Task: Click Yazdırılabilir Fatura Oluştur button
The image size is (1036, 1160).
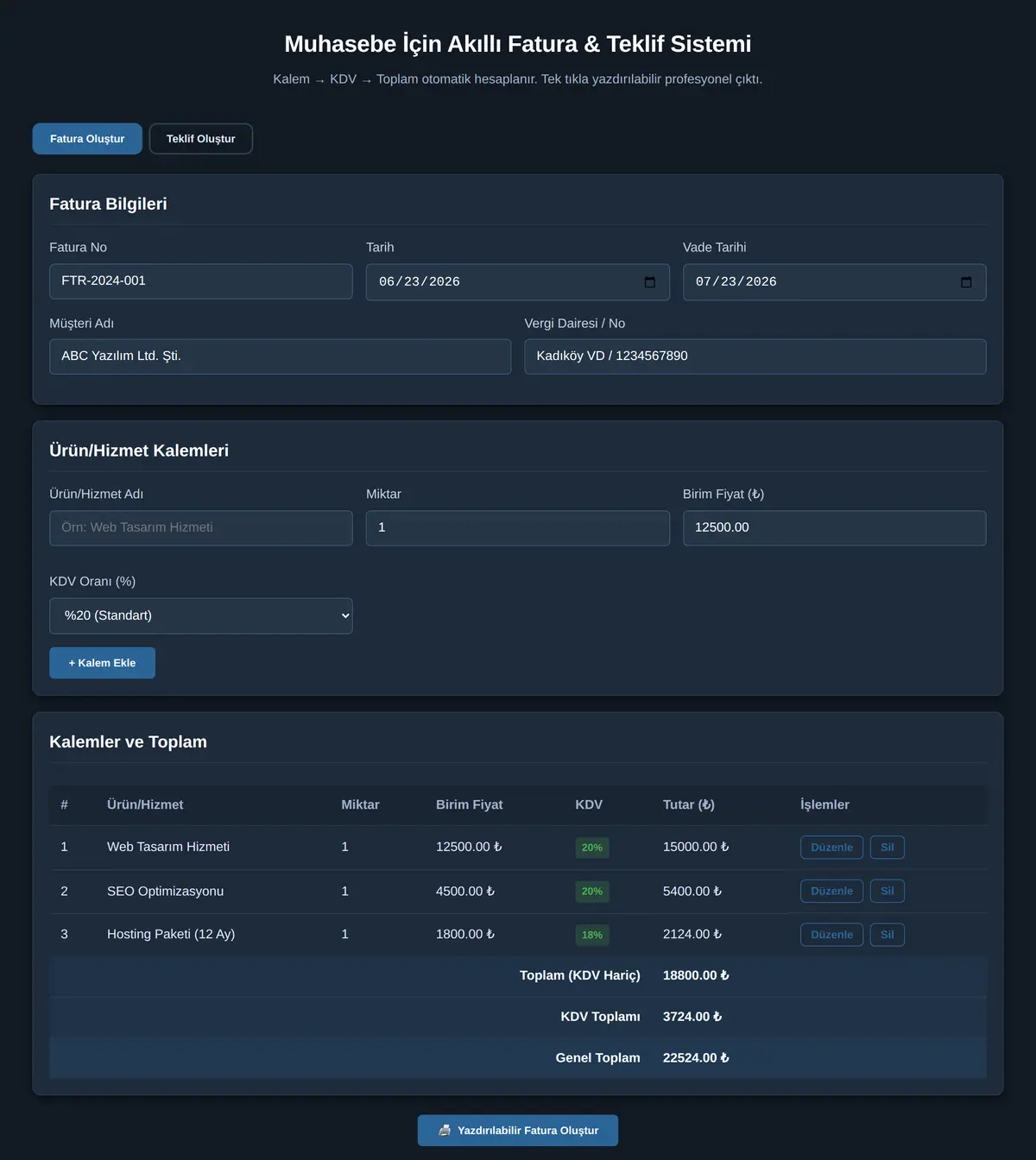Action: (518, 1131)
